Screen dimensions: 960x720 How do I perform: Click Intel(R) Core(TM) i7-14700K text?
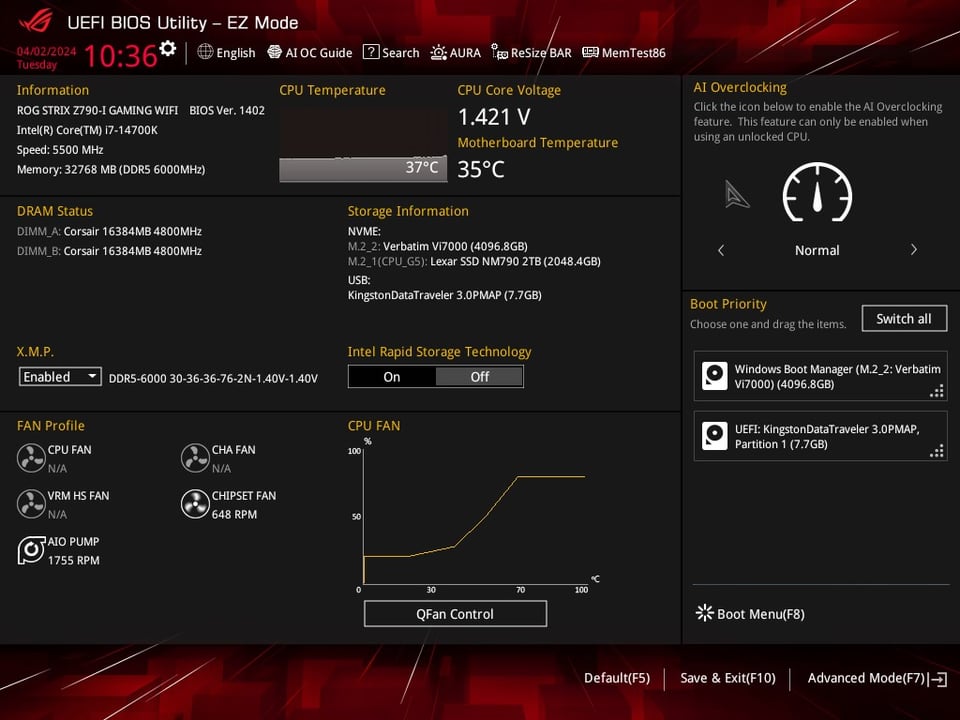87,130
